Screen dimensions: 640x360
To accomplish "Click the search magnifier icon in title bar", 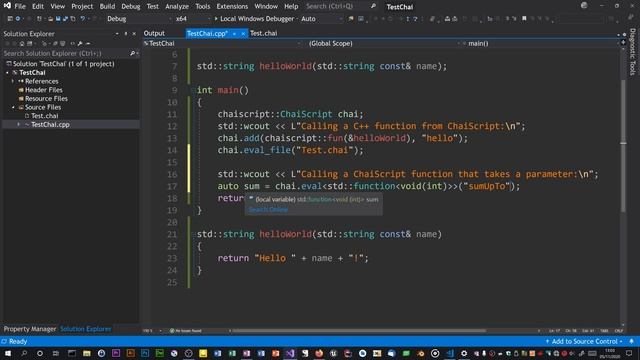I will coord(373,6).
